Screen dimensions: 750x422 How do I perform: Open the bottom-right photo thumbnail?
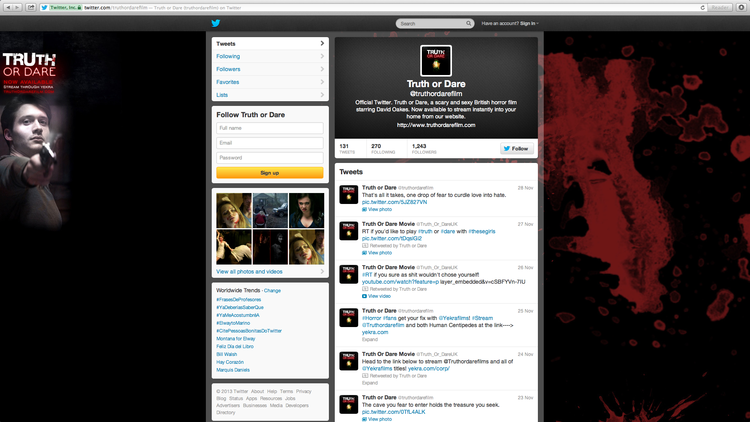pyautogui.click(x=307, y=247)
